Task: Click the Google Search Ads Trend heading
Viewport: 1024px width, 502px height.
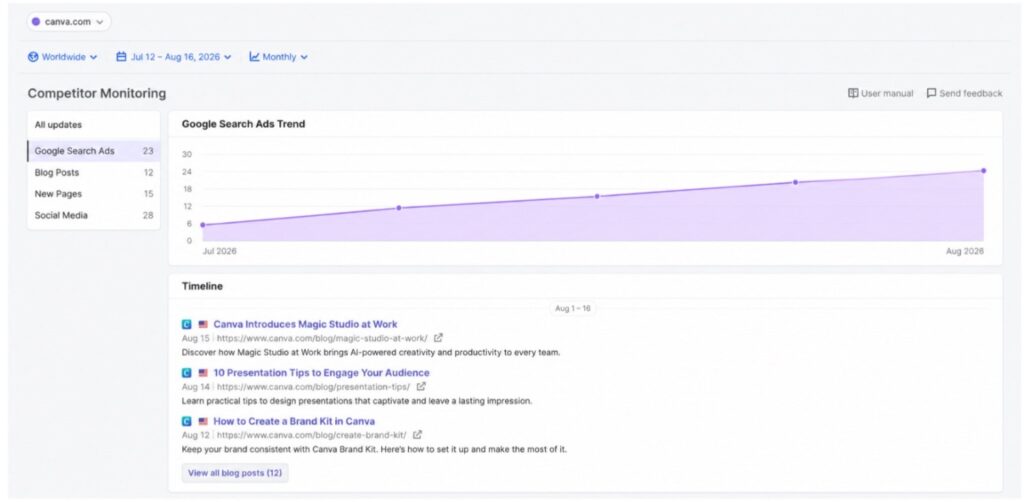Action: [x=244, y=124]
